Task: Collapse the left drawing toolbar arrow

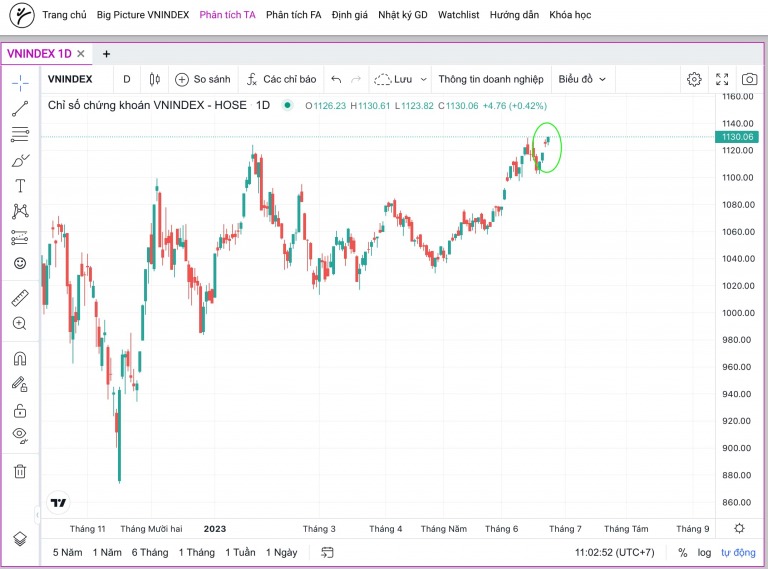Action: (37, 514)
